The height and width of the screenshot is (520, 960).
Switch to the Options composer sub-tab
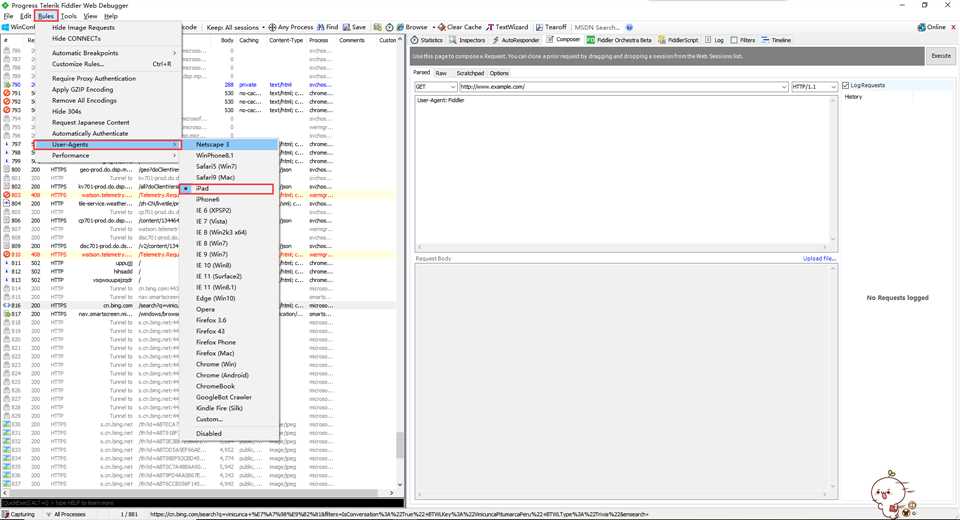[499, 73]
